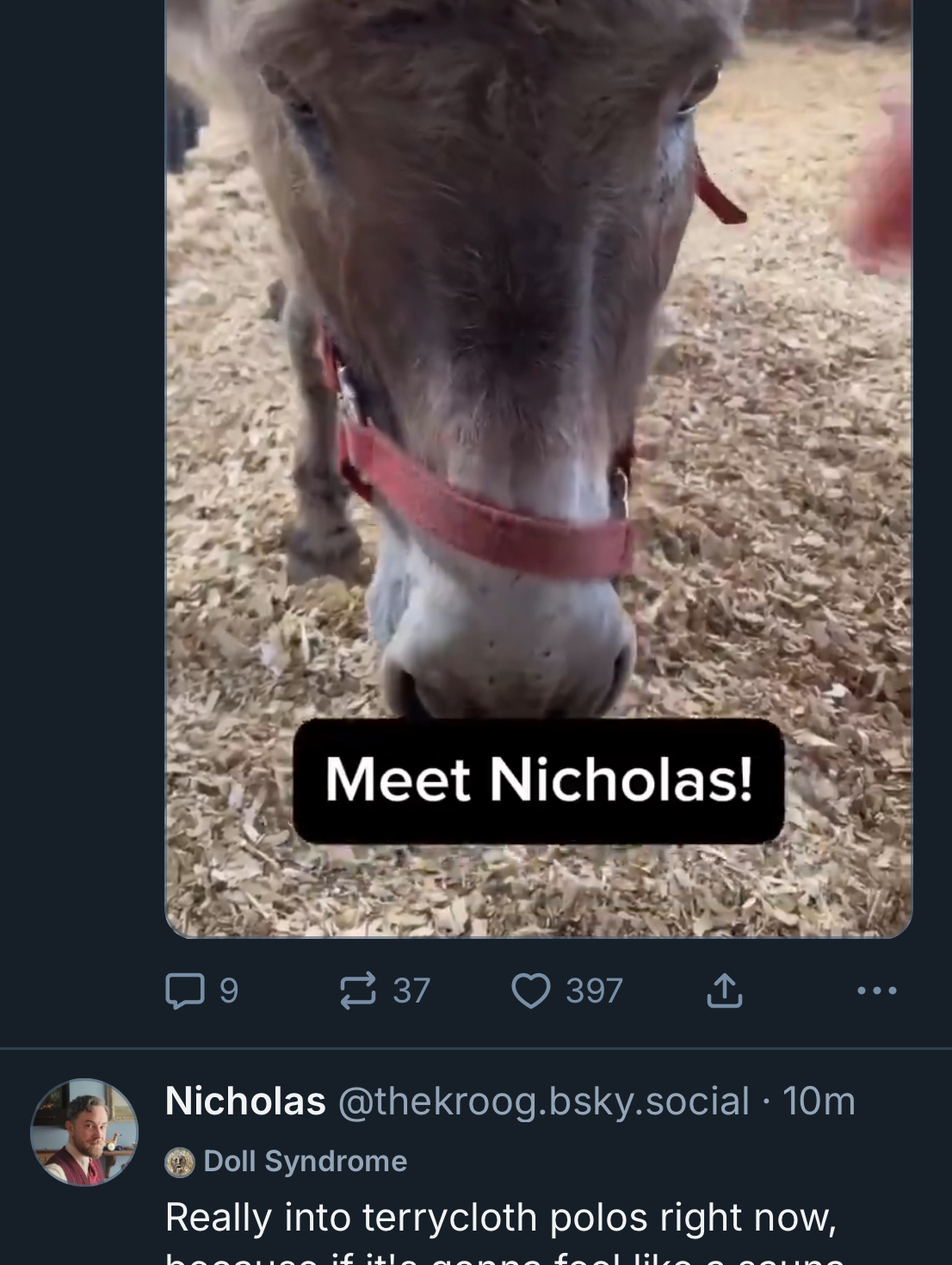Image resolution: width=952 pixels, height=1265 pixels.
Task: Tap the Nicholas display name
Action: coord(245,1101)
